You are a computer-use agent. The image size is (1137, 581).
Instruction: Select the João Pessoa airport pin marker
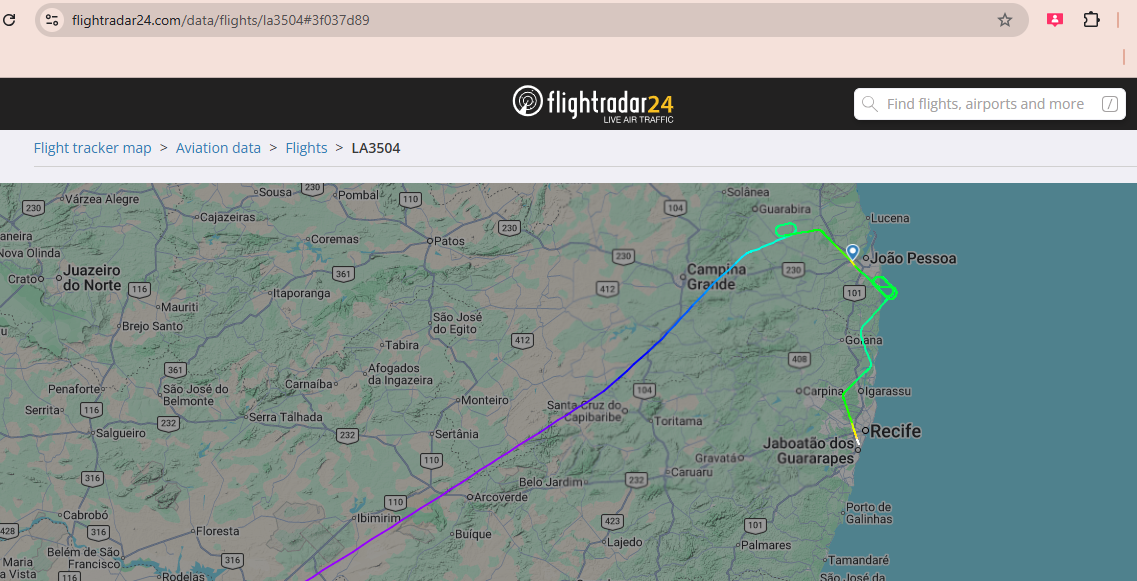click(x=853, y=252)
